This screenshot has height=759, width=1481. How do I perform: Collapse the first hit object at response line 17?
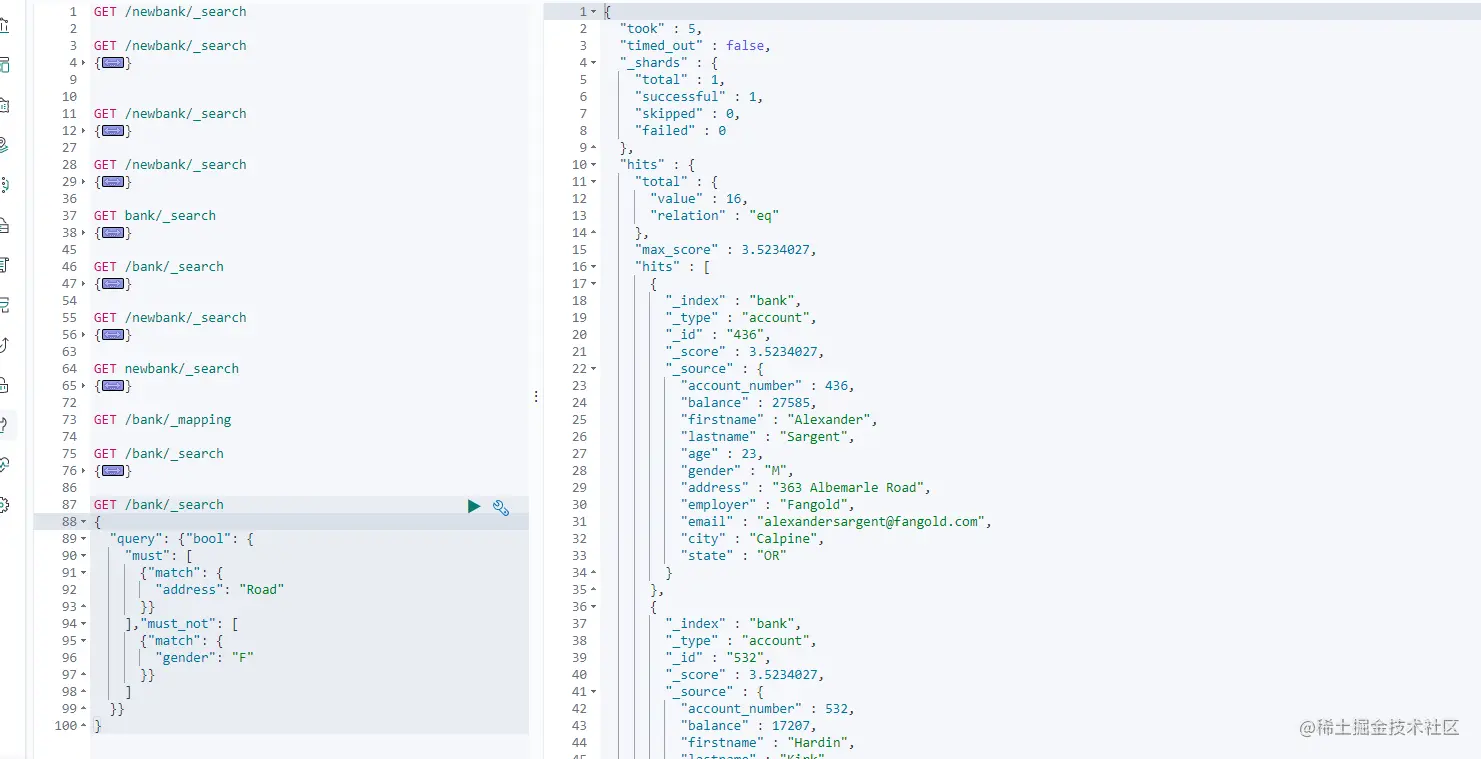594,284
